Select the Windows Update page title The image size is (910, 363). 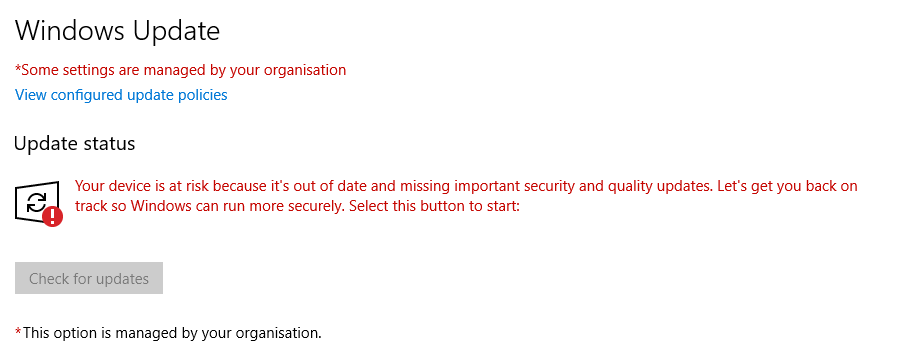pyautogui.click(x=117, y=31)
